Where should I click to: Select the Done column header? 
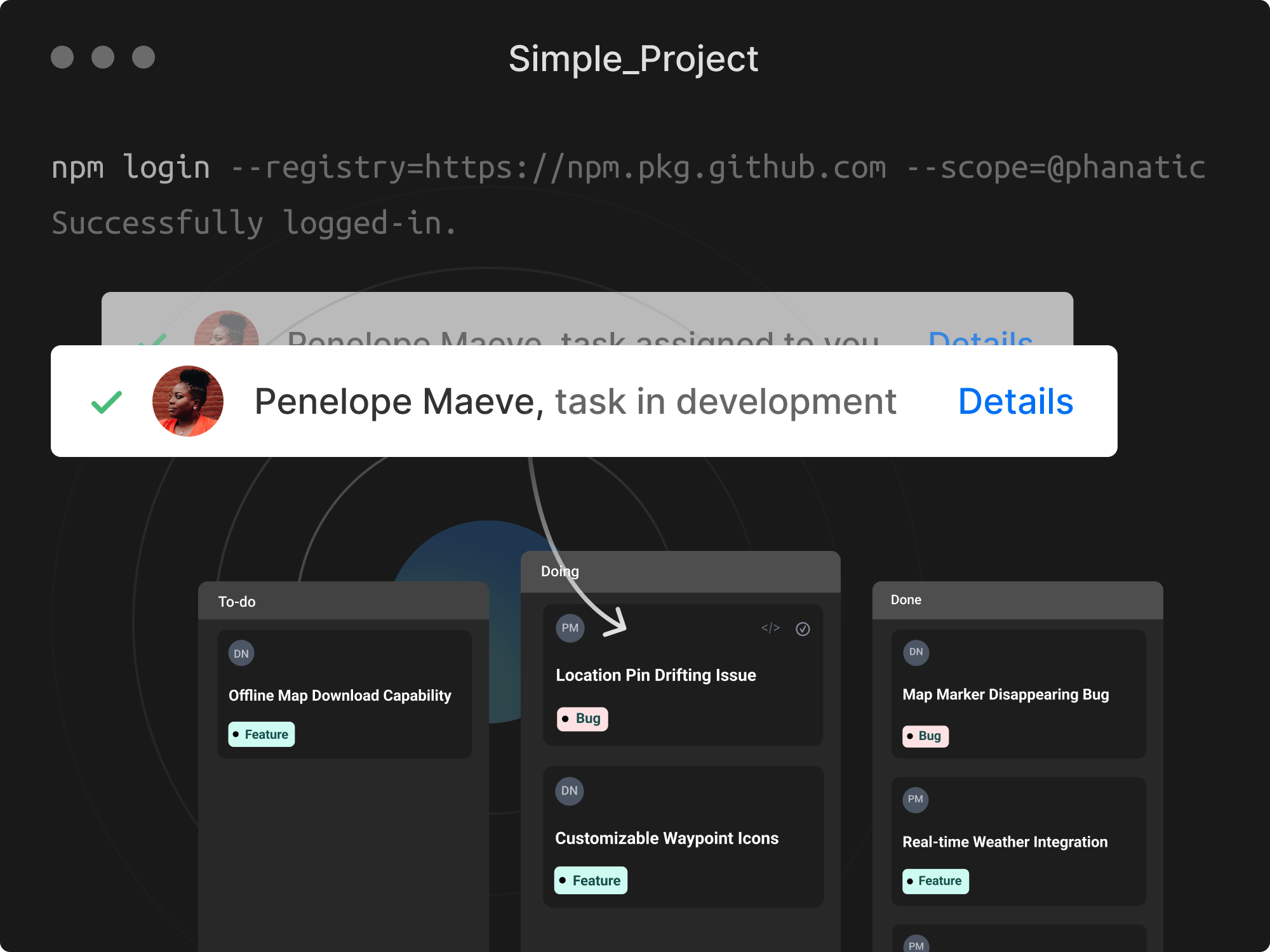(x=906, y=600)
